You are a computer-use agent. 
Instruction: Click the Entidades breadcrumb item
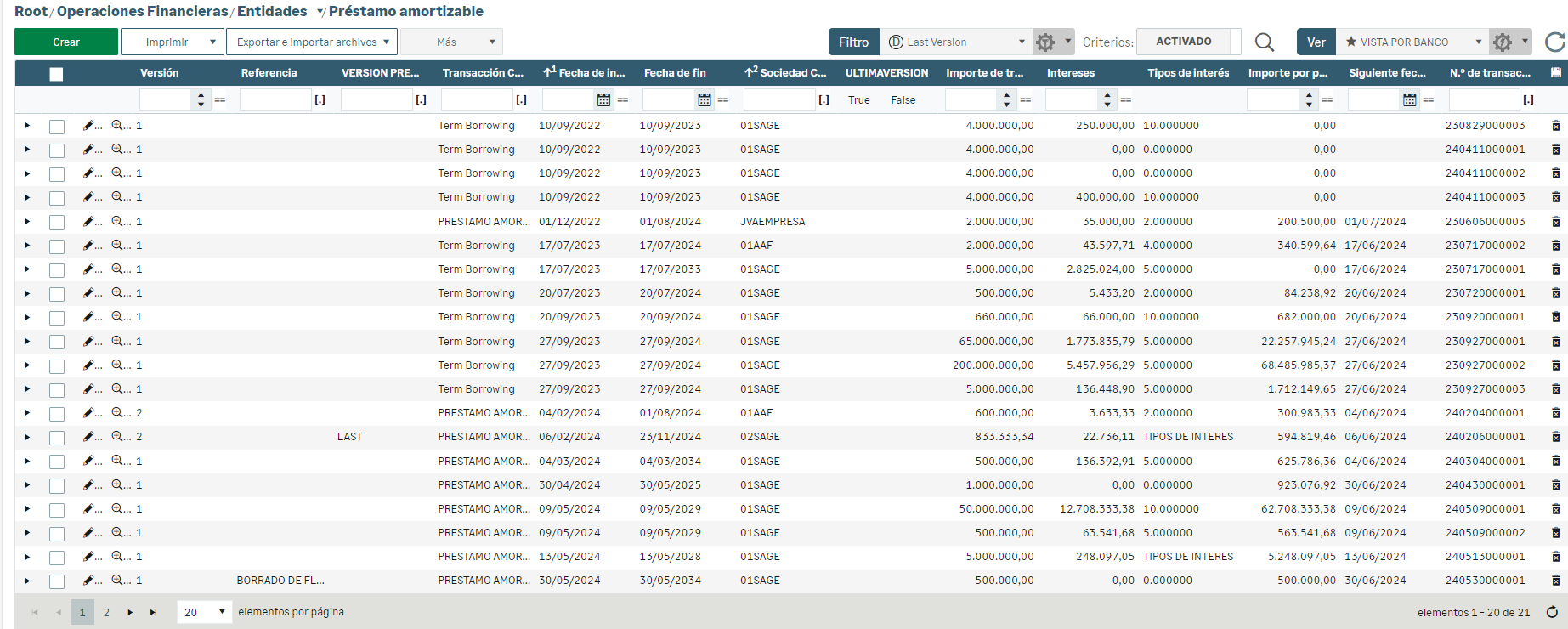click(x=272, y=12)
